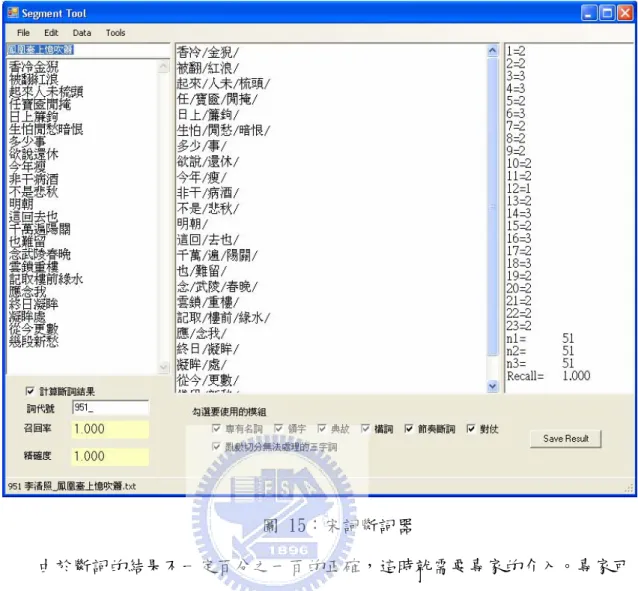Click up arrow of segmented result scrollbar

pyautogui.click(x=492, y=50)
